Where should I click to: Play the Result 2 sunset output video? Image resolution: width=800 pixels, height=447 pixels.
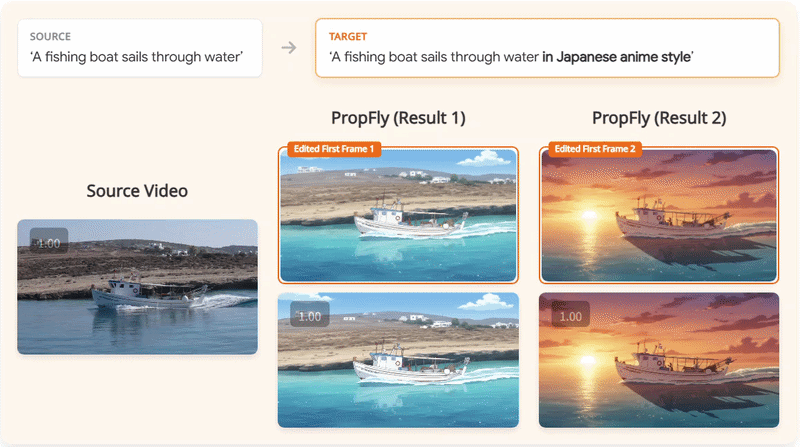[659, 360]
